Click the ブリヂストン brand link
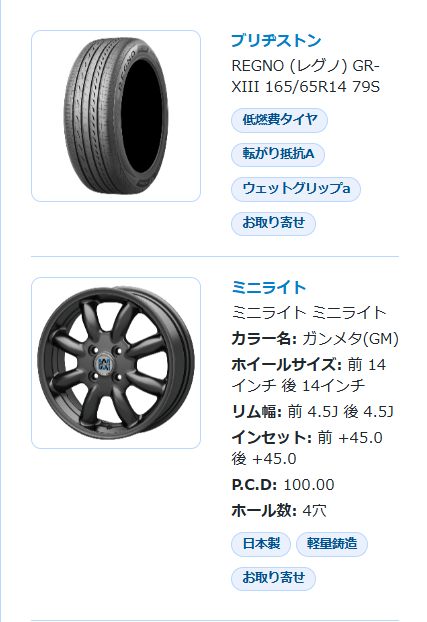The image size is (427, 622). coord(276,40)
